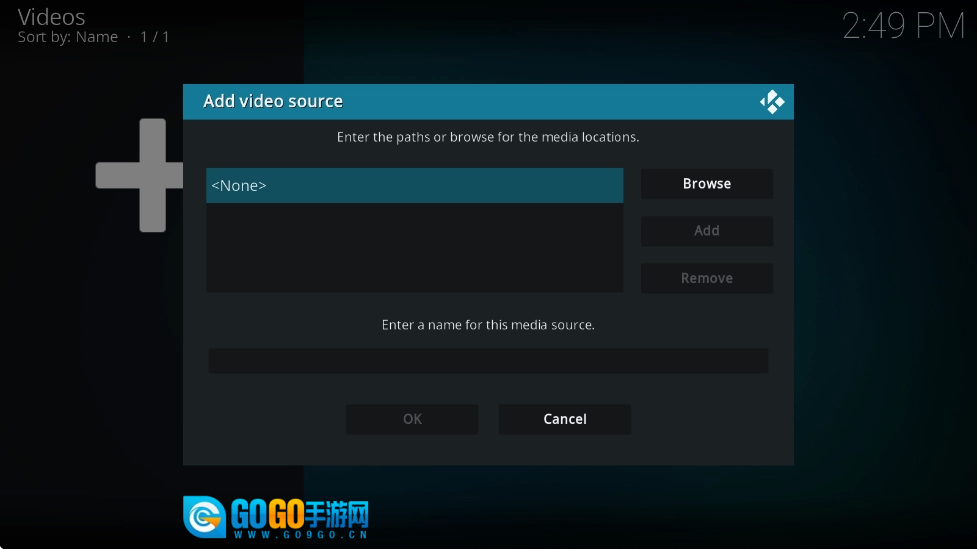Click the 2:49 PM clock
This screenshot has width=977, height=549.
click(x=902, y=27)
